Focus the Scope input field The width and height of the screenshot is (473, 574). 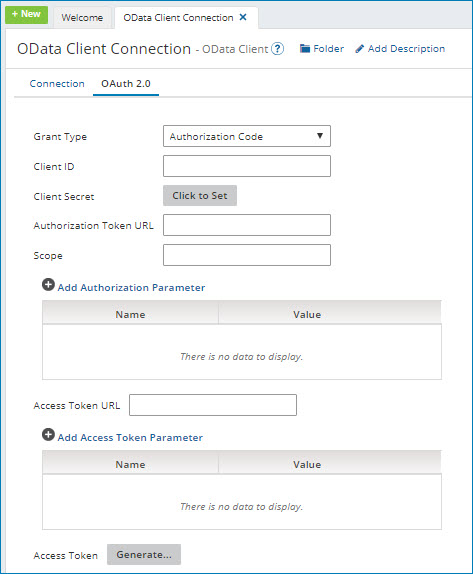[x=247, y=255]
